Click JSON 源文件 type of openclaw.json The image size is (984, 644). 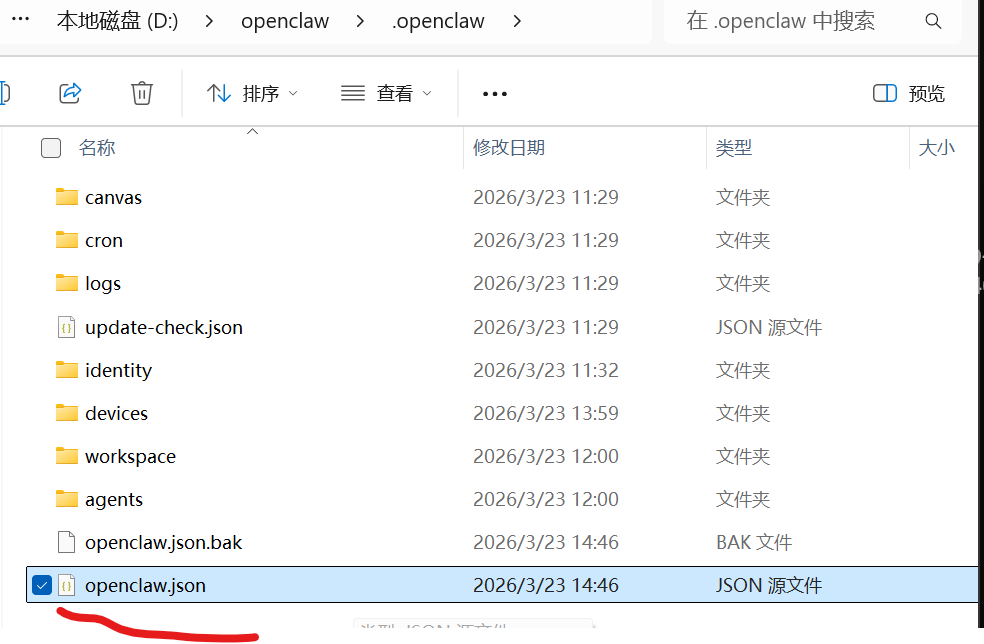coord(769,586)
